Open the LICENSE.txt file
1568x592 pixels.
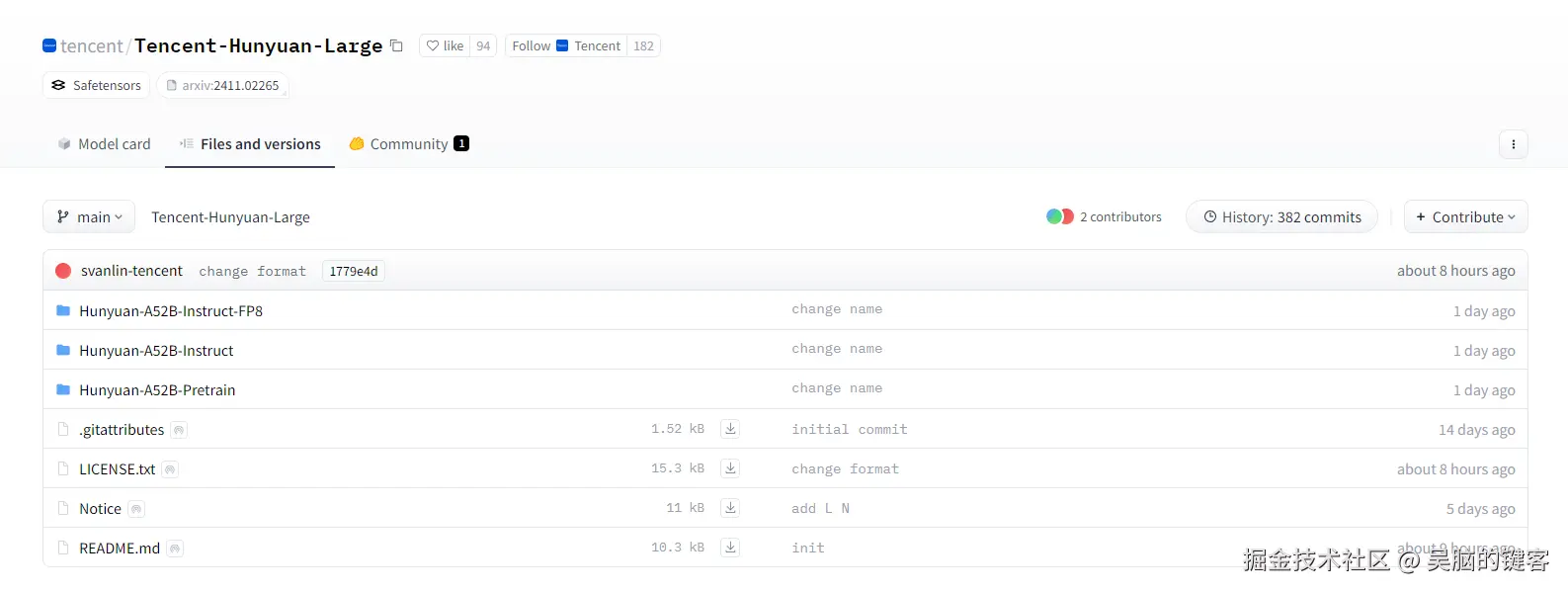(117, 468)
